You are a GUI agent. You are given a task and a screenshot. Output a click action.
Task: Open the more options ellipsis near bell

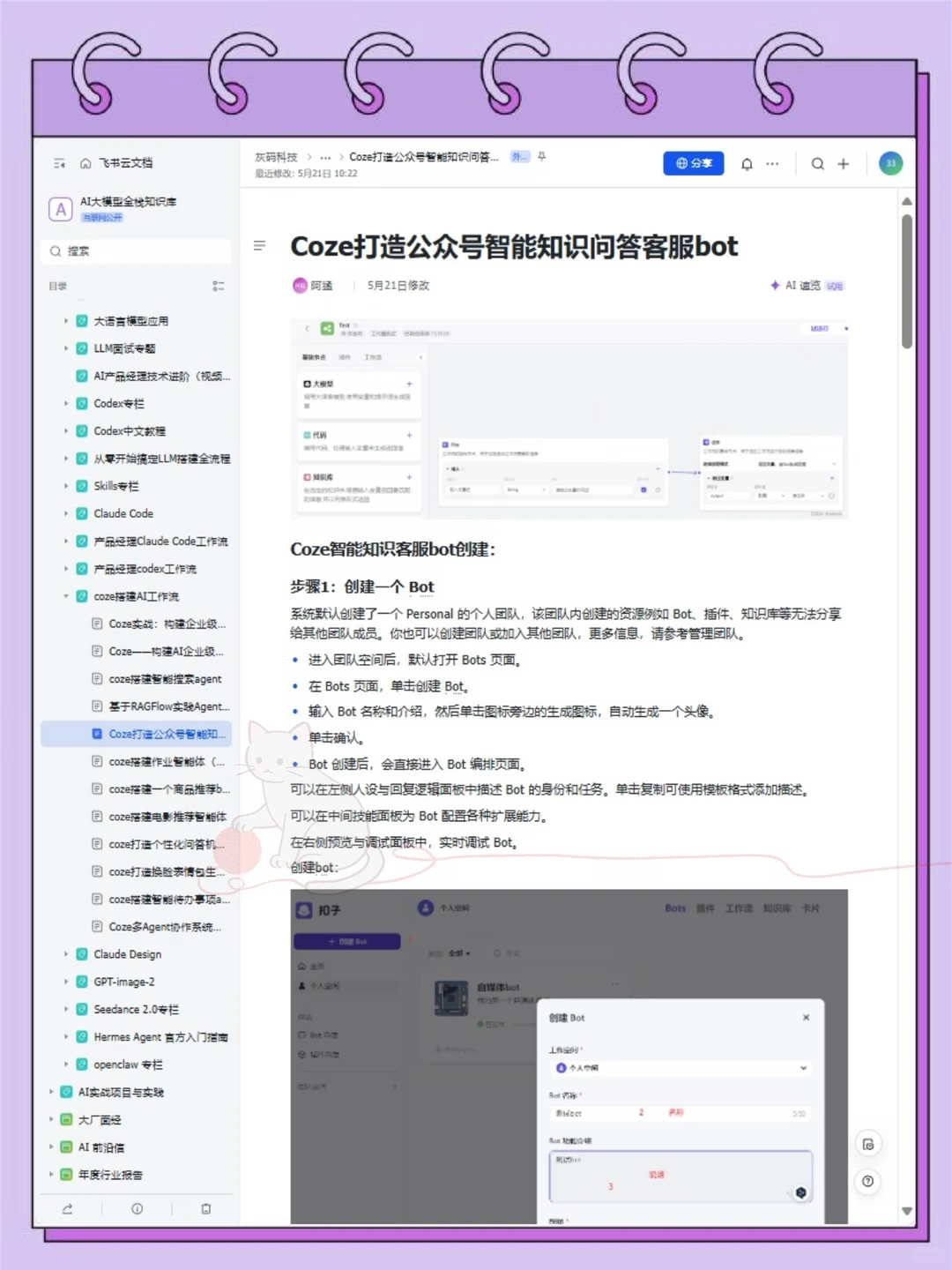point(772,164)
